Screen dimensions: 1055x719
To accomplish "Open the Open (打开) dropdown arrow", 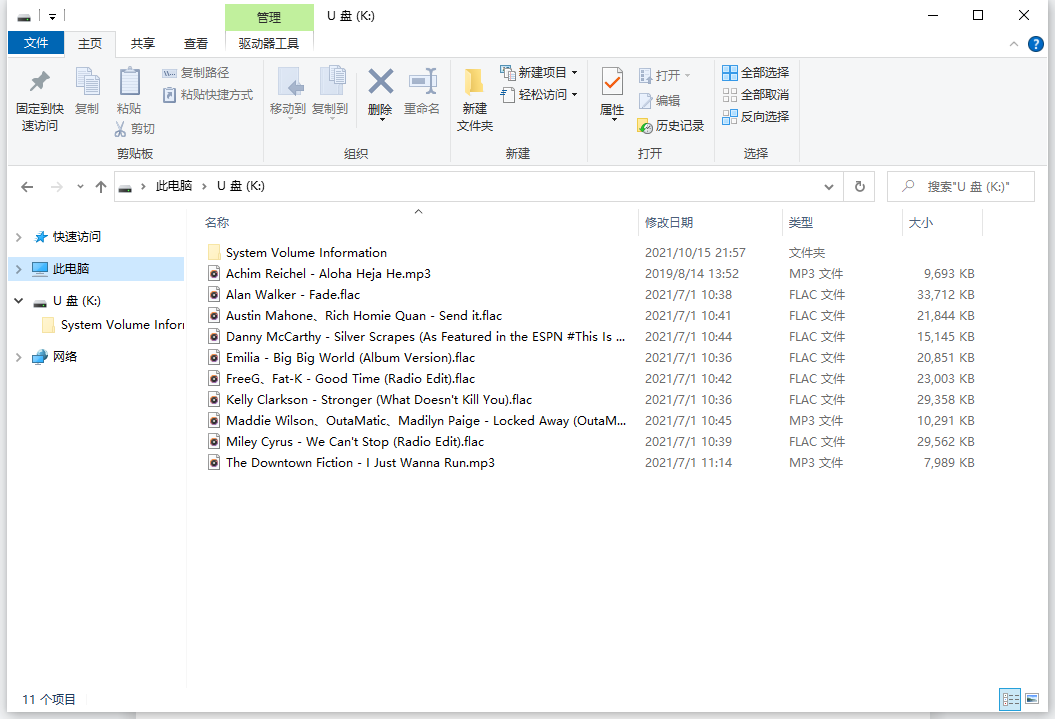I will click(x=687, y=75).
